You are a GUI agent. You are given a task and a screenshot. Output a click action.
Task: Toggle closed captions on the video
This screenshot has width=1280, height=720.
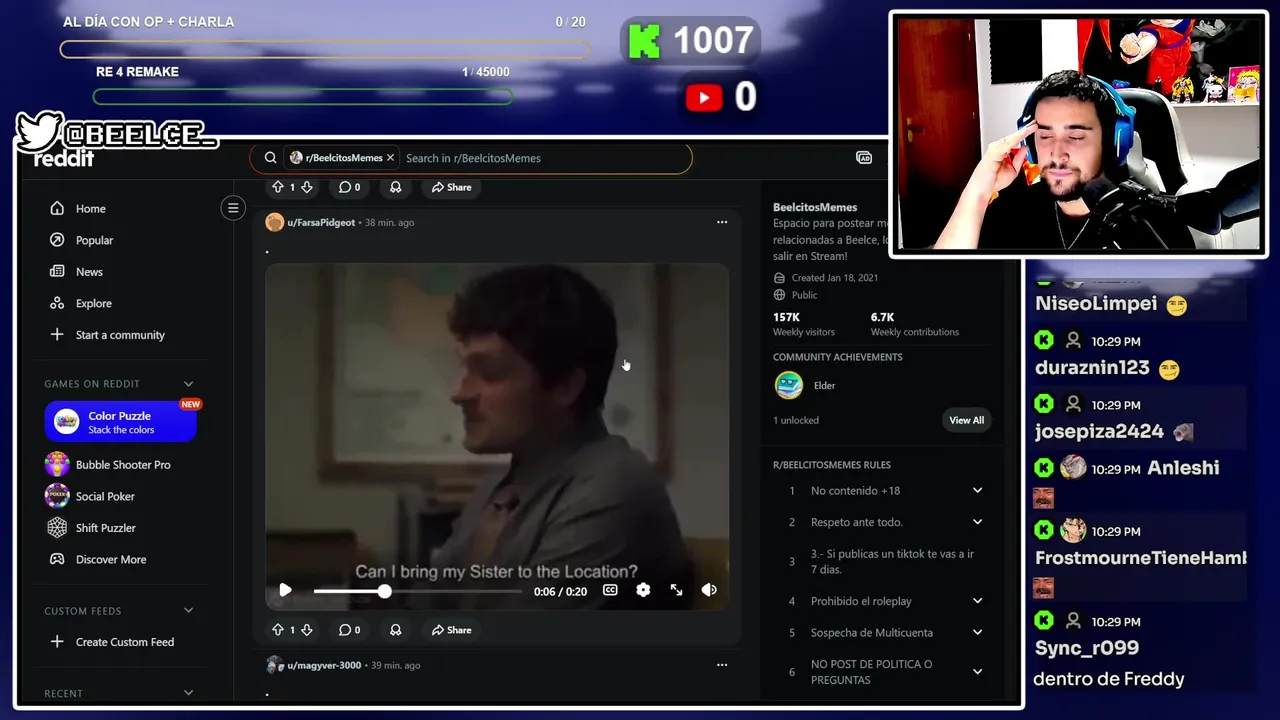pyautogui.click(x=610, y=590)
